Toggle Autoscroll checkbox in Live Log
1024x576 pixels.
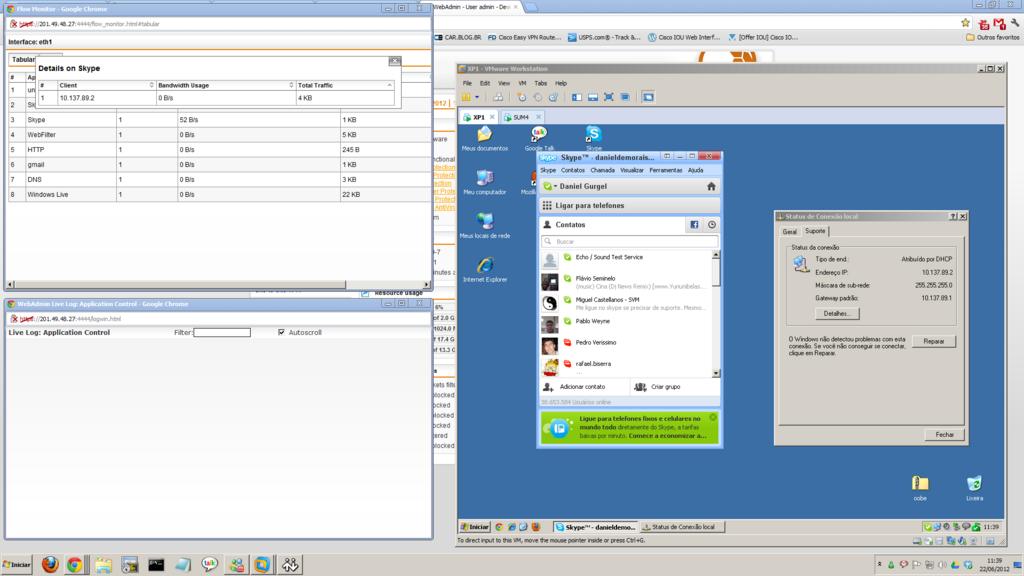281,332
